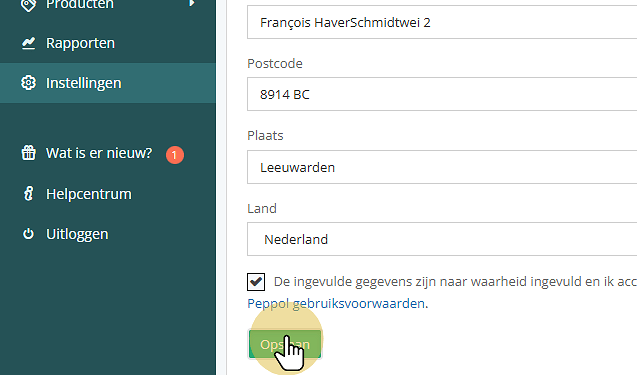This screenshot has width=637, height=375.
Task: Focus the Postcode field with 8914 BC
Action: pyautogui.click(x=442, y=94)
